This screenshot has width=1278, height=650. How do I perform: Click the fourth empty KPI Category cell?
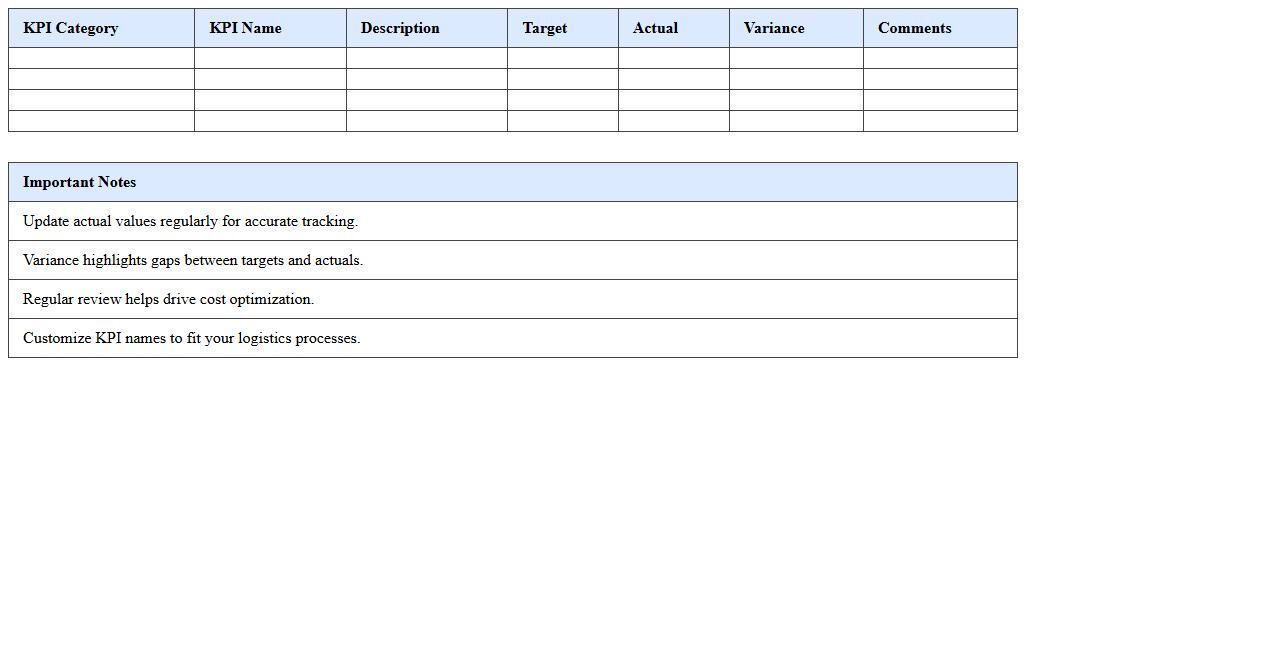[100, 121]
